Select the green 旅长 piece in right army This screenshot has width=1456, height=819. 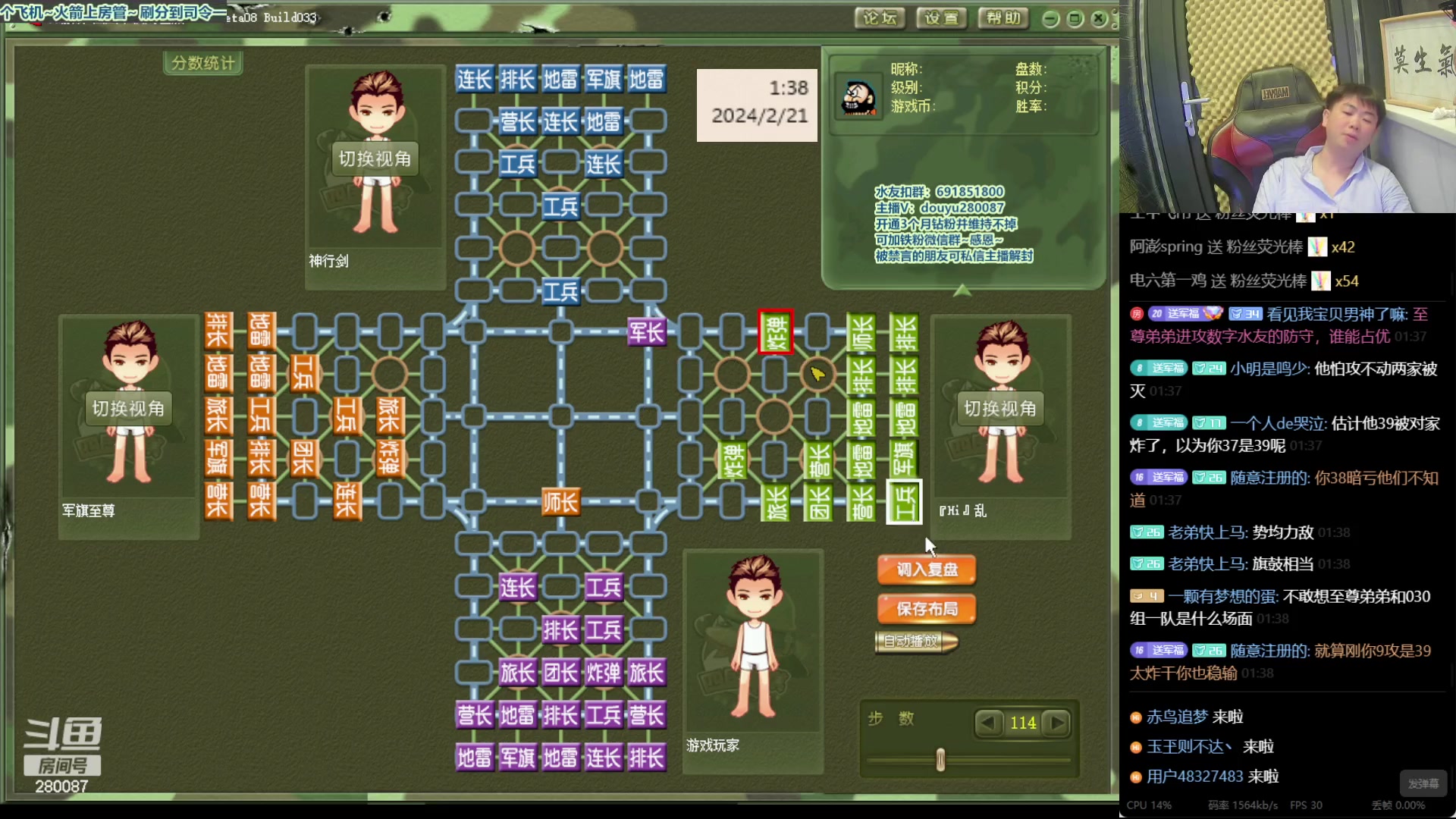pos(776,501)
